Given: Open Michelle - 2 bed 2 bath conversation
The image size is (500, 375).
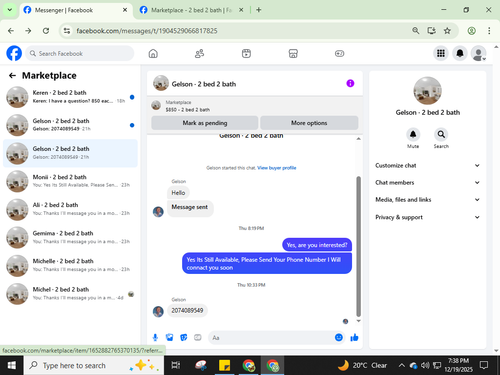Looking at the screenshot, I should click(x=70, y=265).
